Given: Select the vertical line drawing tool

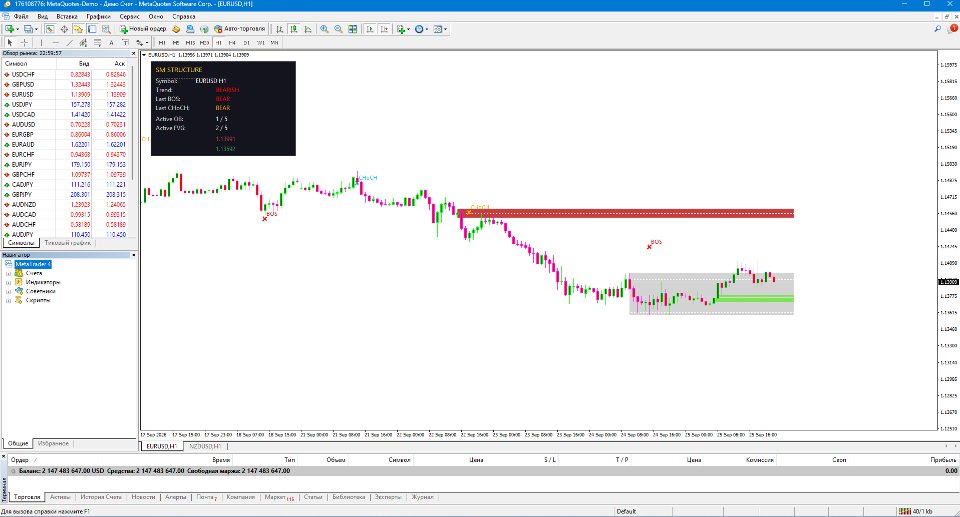Looking at the screenshot, I should (41, 42).
